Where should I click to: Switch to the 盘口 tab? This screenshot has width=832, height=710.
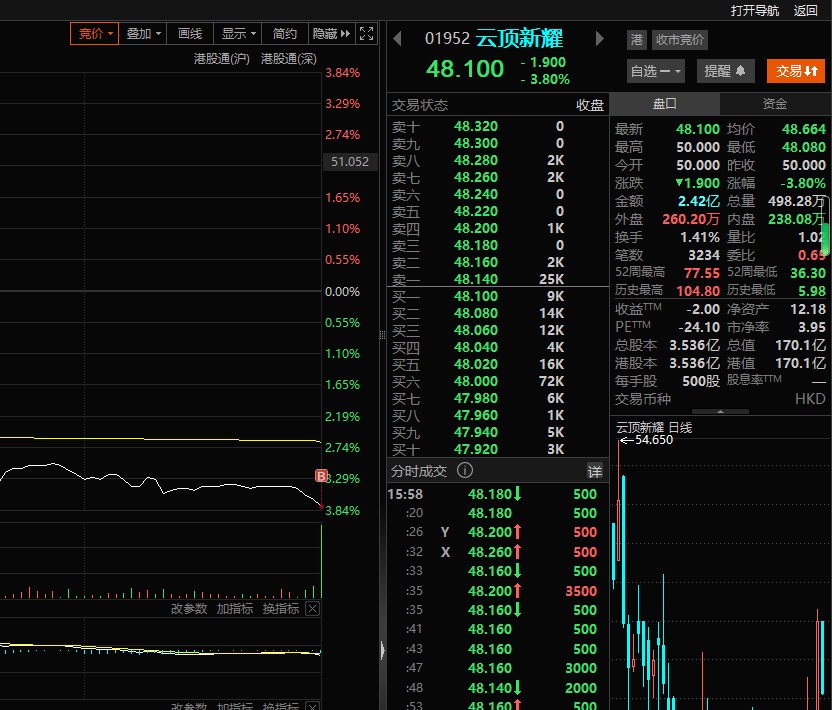pos(664,103)
